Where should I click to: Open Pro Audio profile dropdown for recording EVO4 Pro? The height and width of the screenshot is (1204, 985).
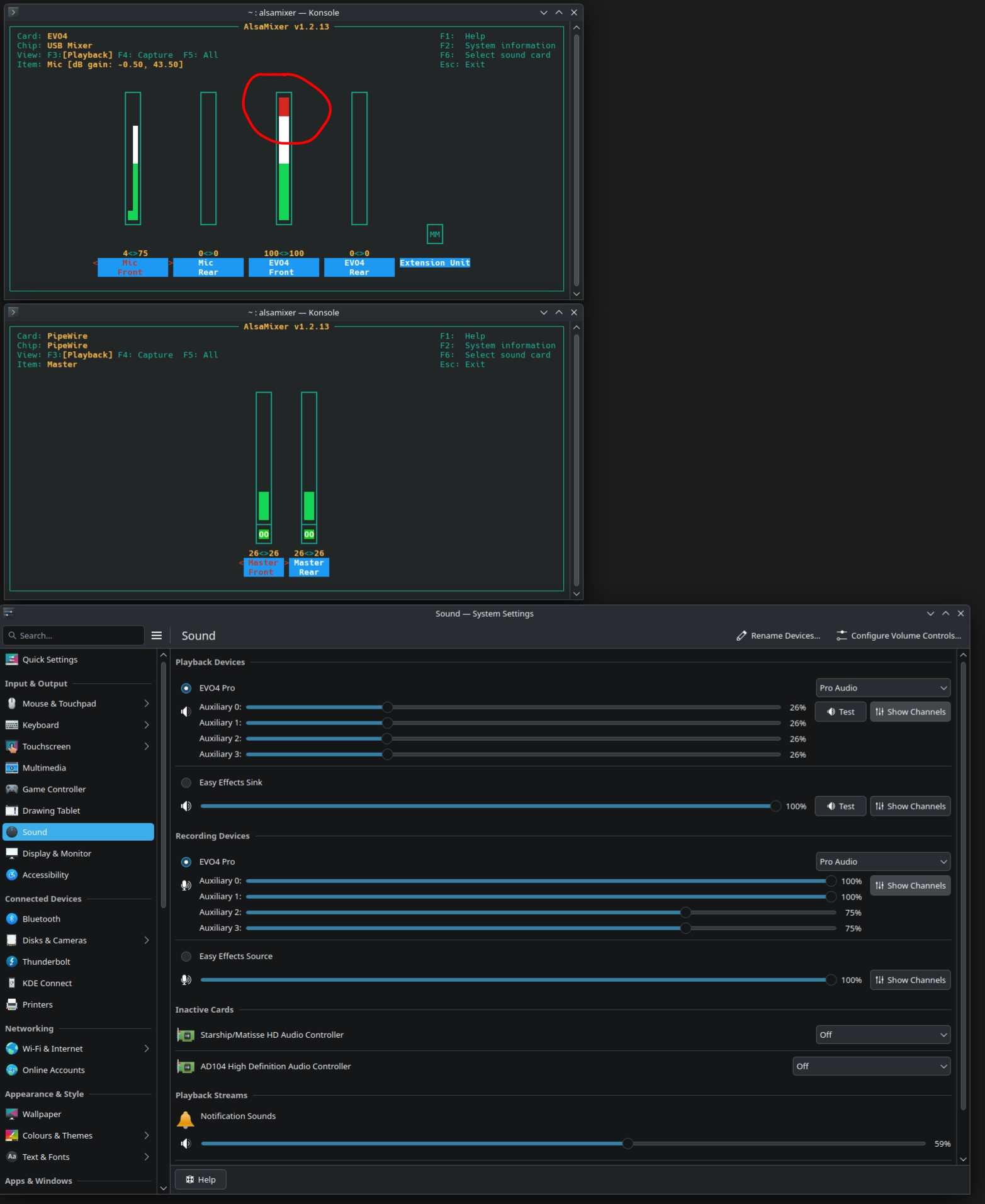coord(883,862)
